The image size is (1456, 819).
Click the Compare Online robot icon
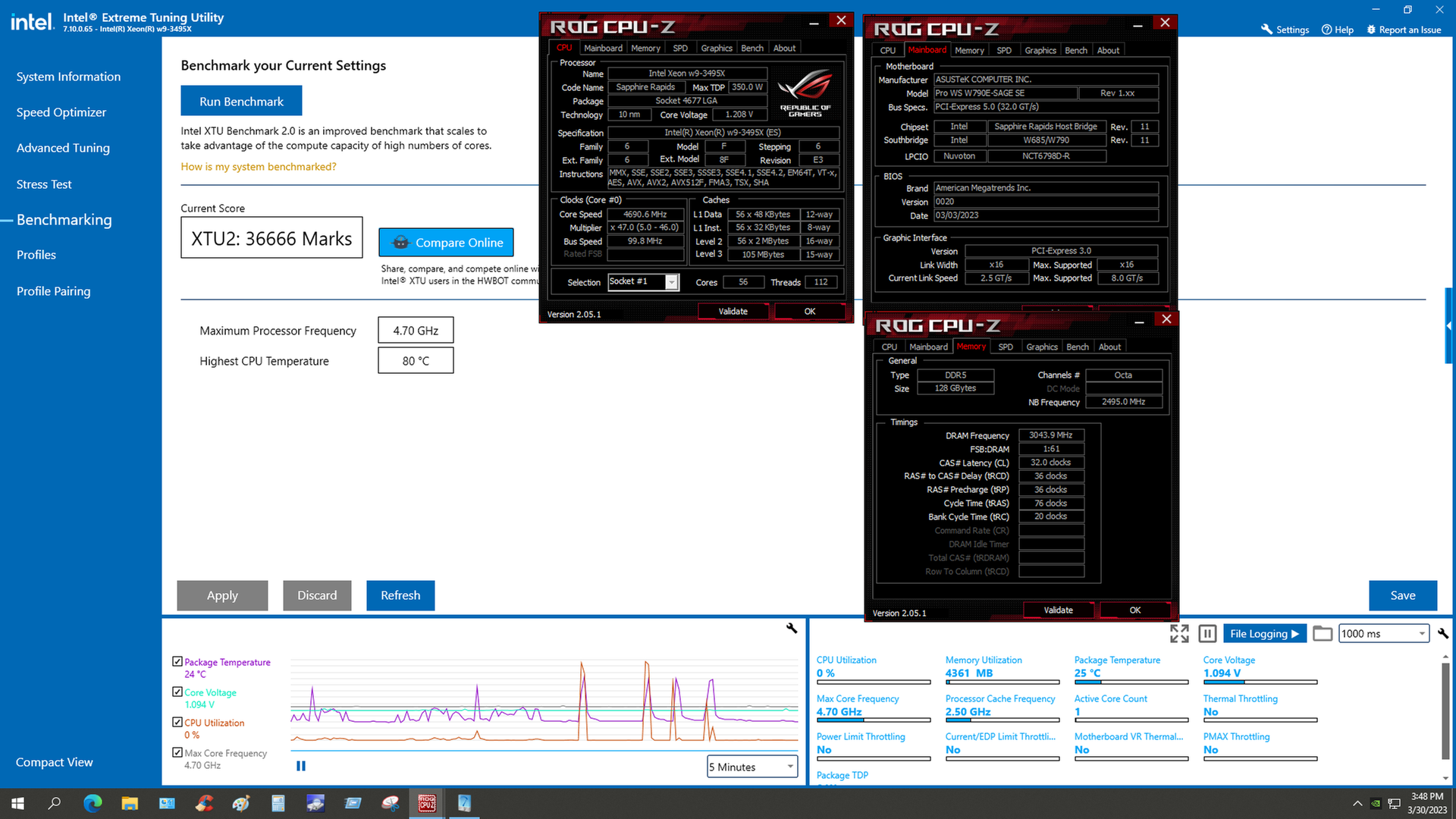(x=400, y=243)
